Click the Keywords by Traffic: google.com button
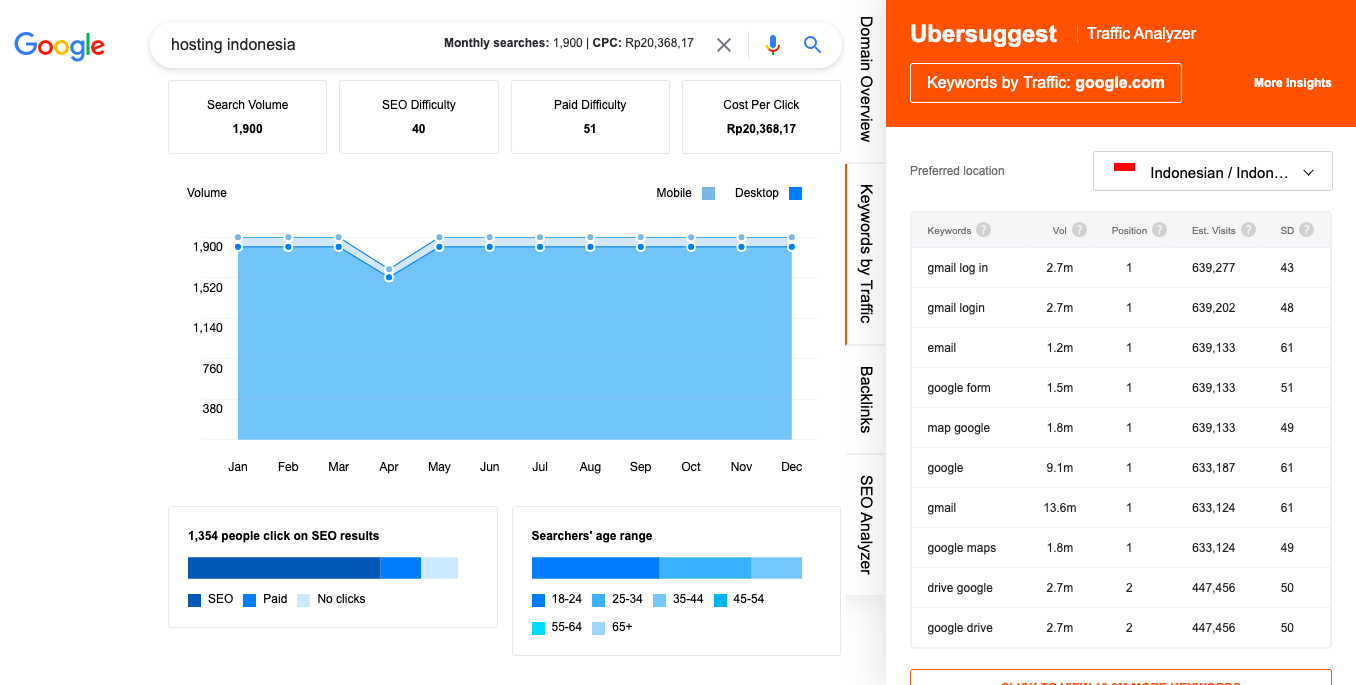This screenshot has height=685, width=1356. point(1045,83)
